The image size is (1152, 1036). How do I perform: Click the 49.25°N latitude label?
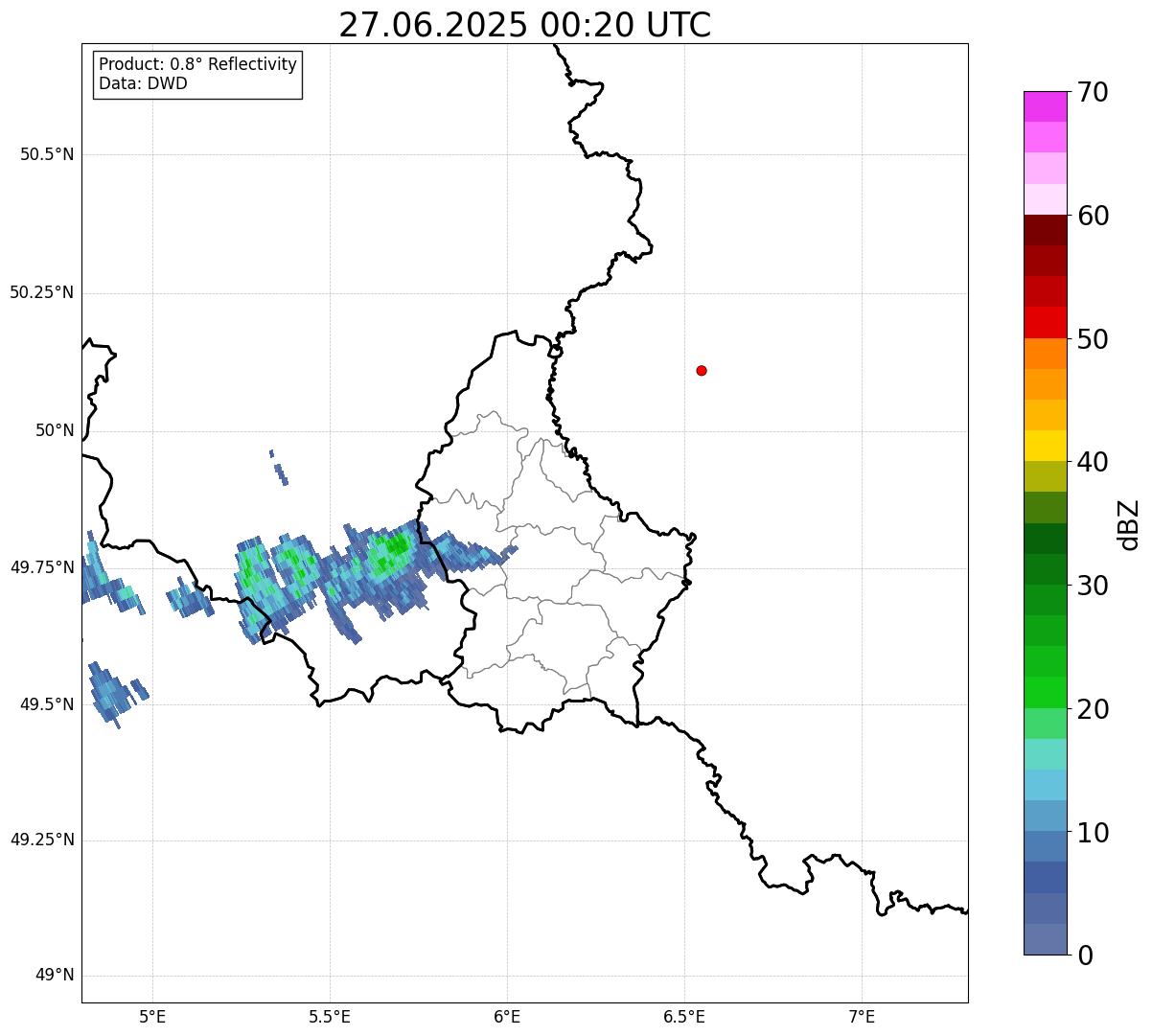pos(41,840)
